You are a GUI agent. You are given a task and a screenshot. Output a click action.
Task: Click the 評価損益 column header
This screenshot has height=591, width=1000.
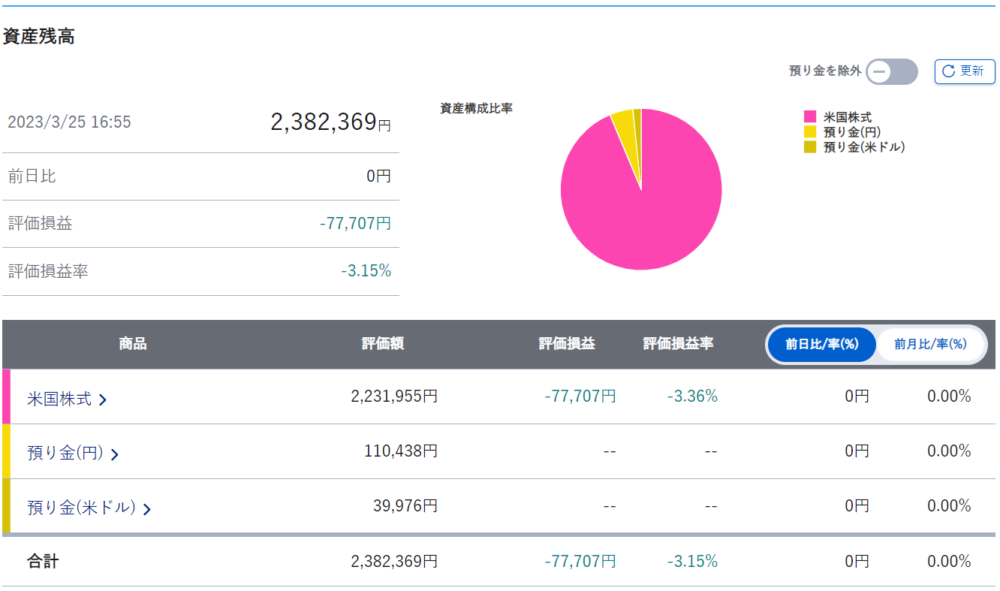pyautogui.click(x=566, y=344)
